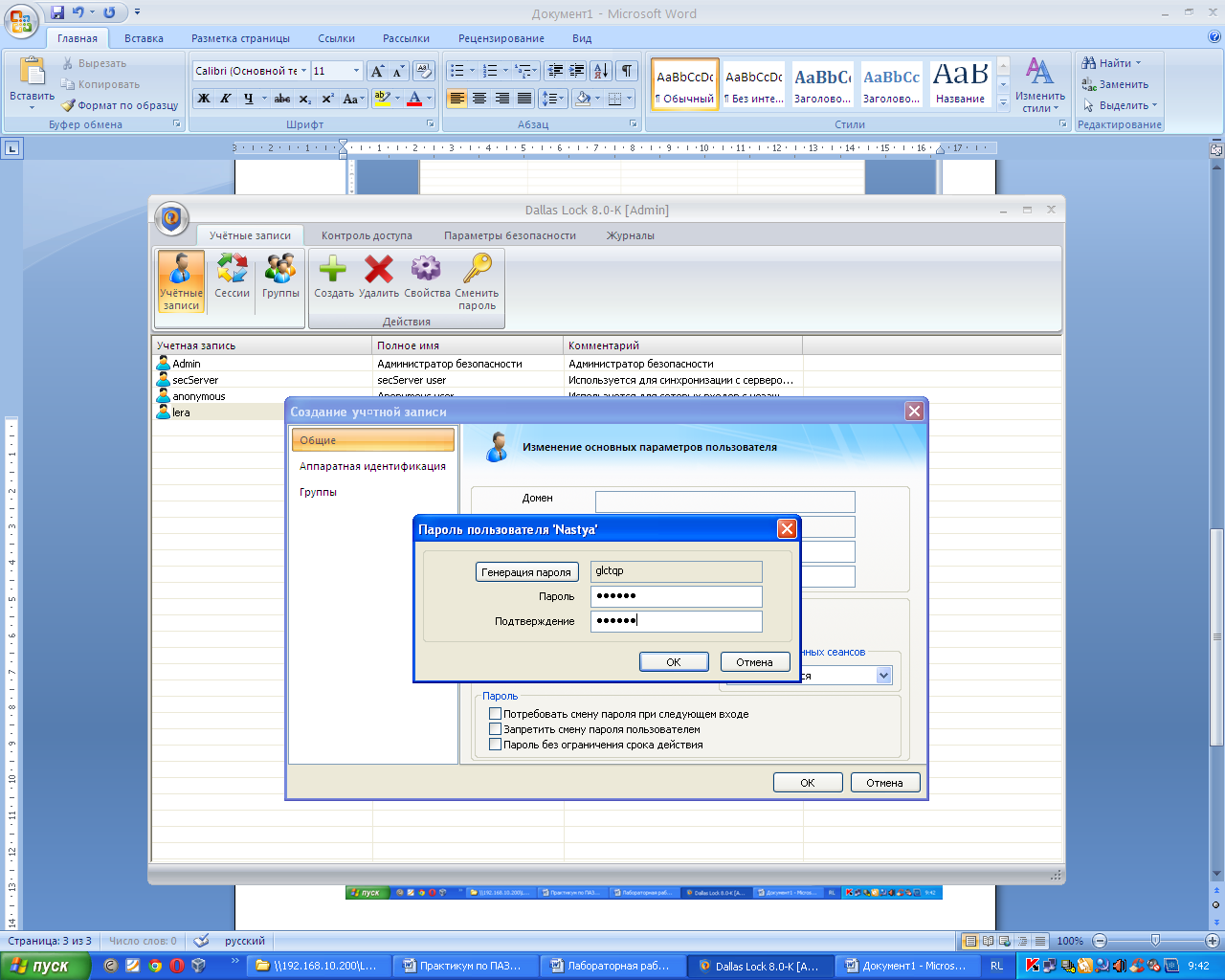Image resolution: width=1225 pixels, height=980 pixels.
Task: Click Генерация пароля button
Action: click(526, 572)
